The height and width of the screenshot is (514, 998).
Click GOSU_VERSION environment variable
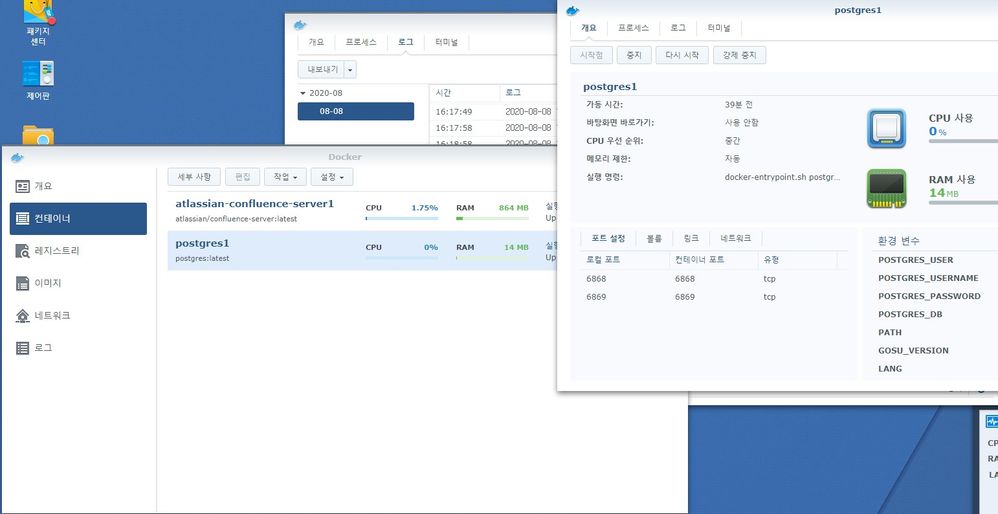pos(913,351)
